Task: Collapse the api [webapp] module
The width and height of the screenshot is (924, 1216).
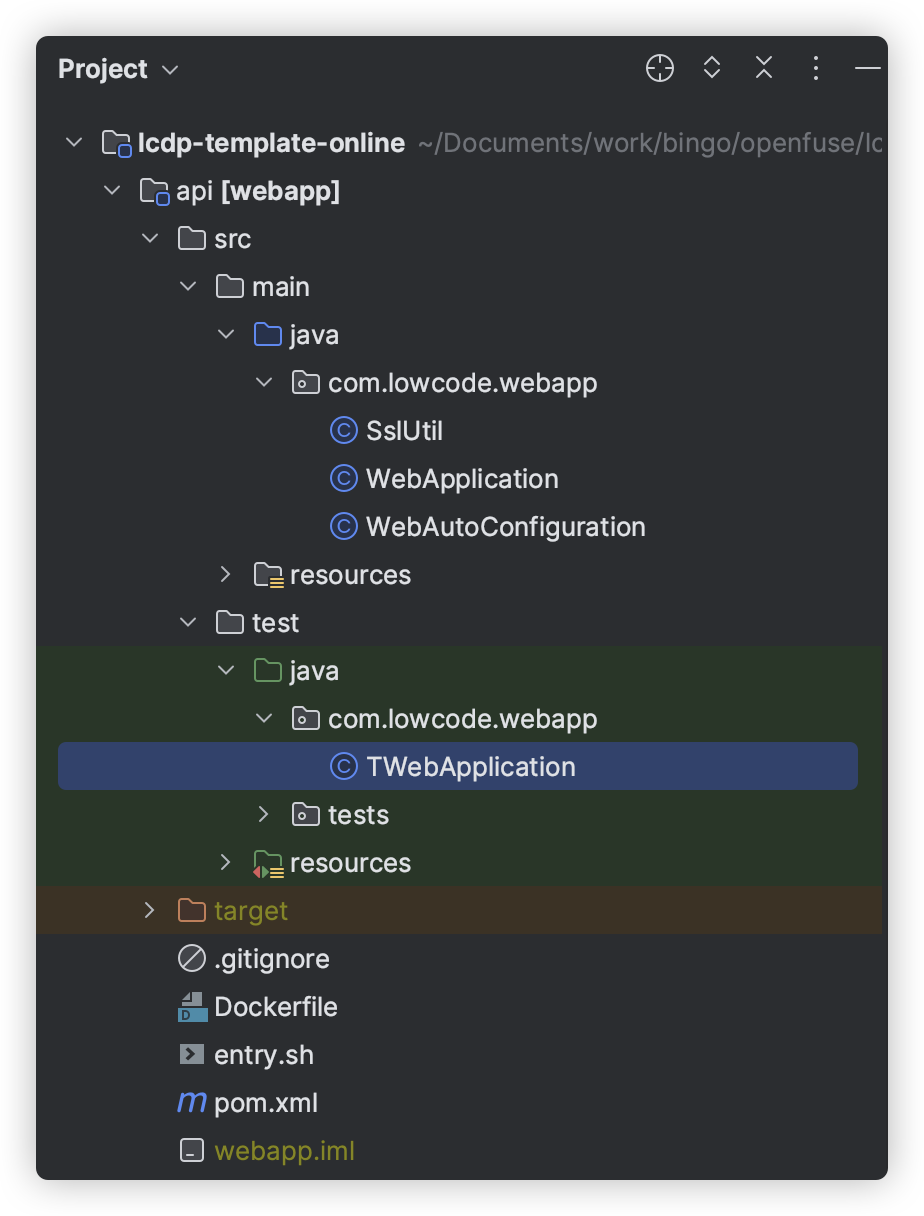Action: click(111, 191)
